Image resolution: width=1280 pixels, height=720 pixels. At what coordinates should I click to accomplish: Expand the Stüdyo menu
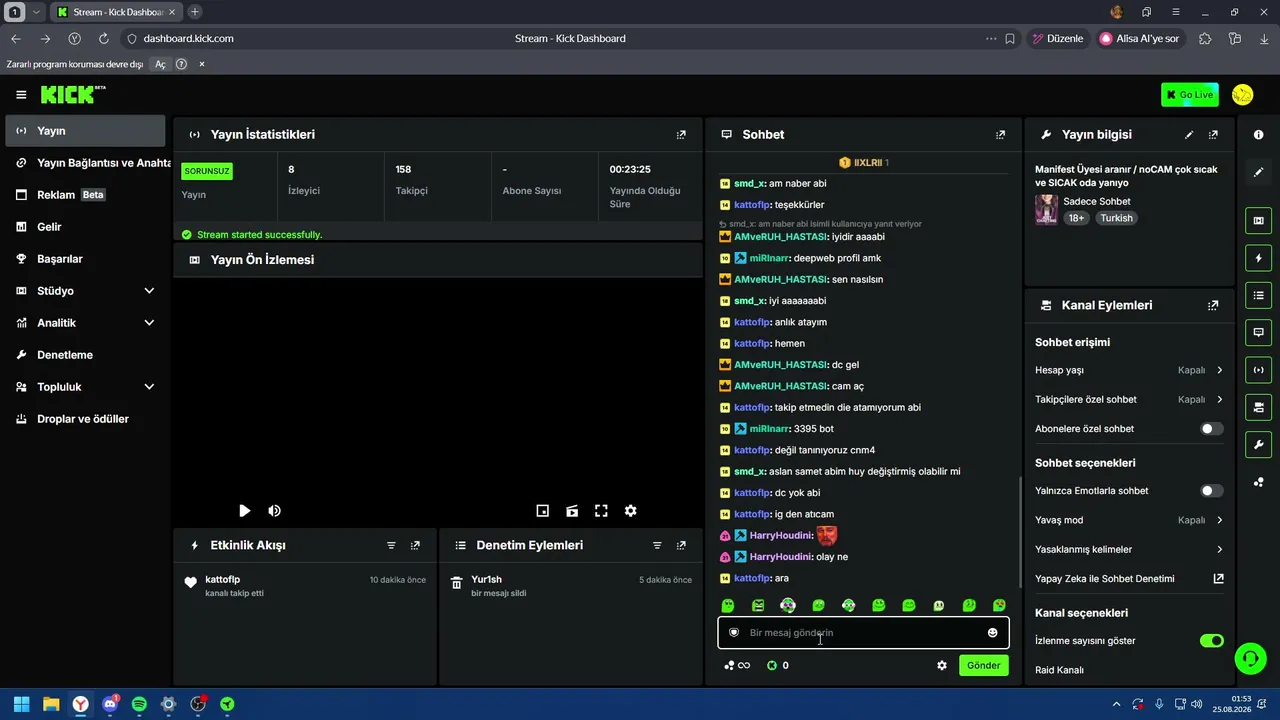click(x=149, y=291)
